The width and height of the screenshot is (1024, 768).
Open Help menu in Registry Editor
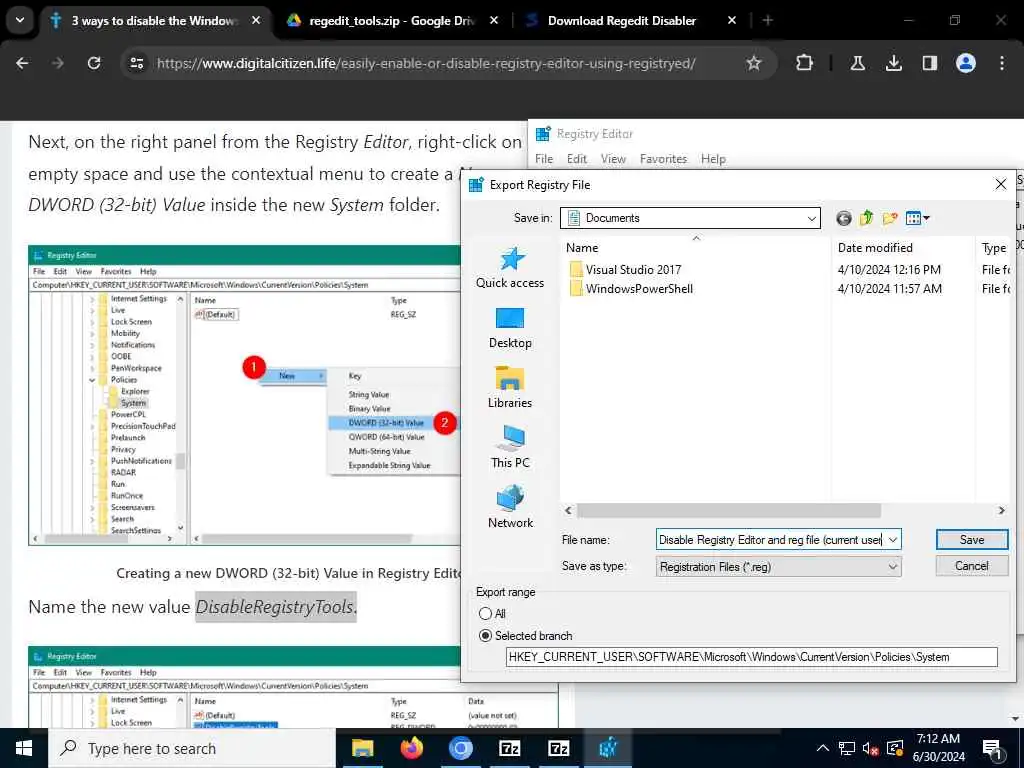coord(713,159)
